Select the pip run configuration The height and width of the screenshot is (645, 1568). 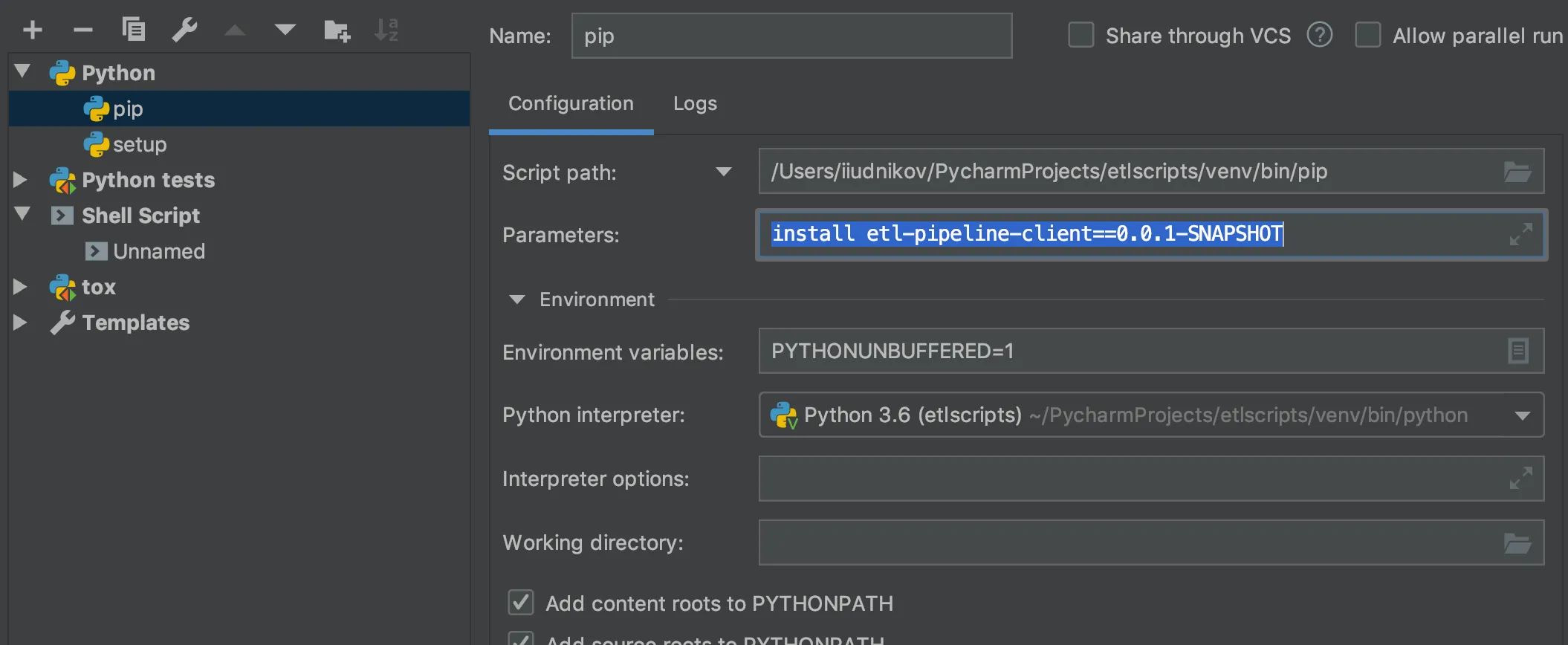(239, 108)
